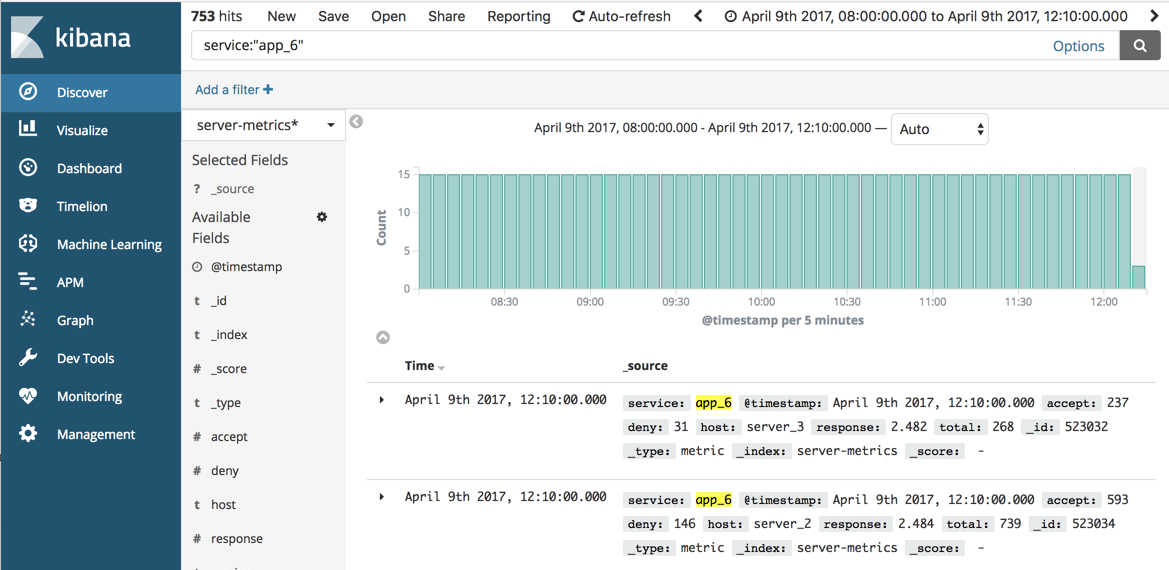The width and height of the screenshot is (1169, 570).
Task: Open the Reporting menu
Action: coord(518,16)
